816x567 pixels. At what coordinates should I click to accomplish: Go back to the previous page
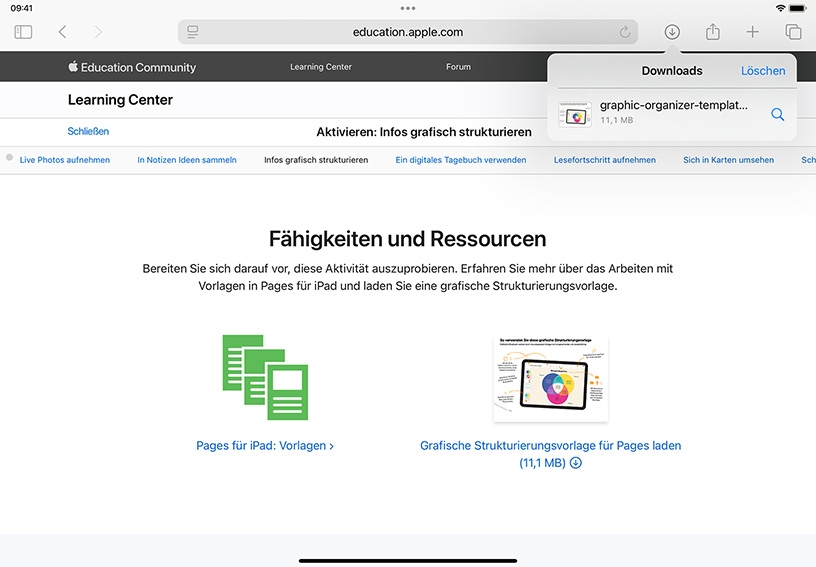pyautogui.click(x=62, y=32)
